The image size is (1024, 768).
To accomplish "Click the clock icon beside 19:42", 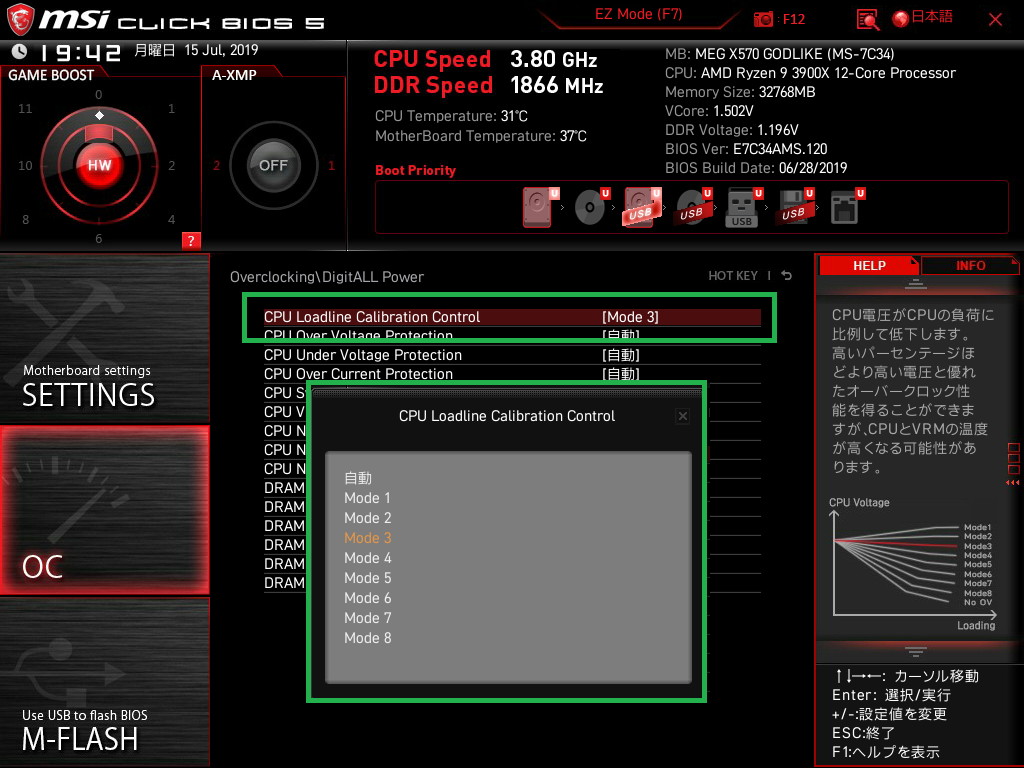I will tap(20, 51).
